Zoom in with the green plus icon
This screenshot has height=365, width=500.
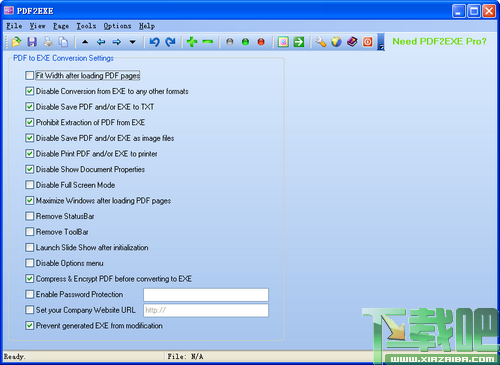point(192,42)
